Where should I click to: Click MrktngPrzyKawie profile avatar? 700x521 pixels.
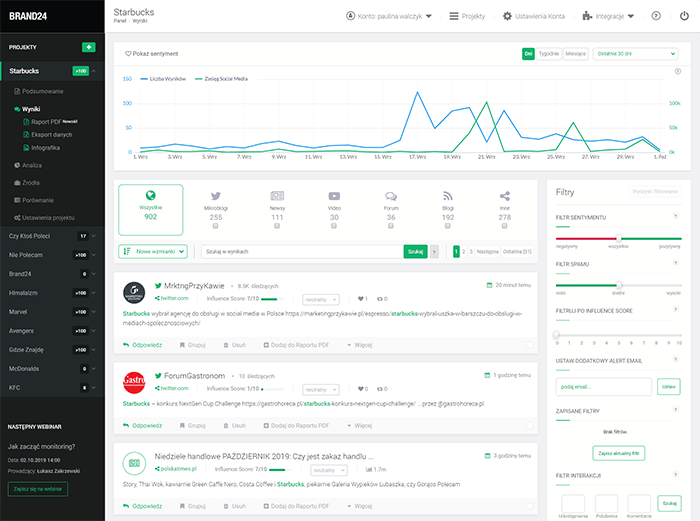(134, 293)
